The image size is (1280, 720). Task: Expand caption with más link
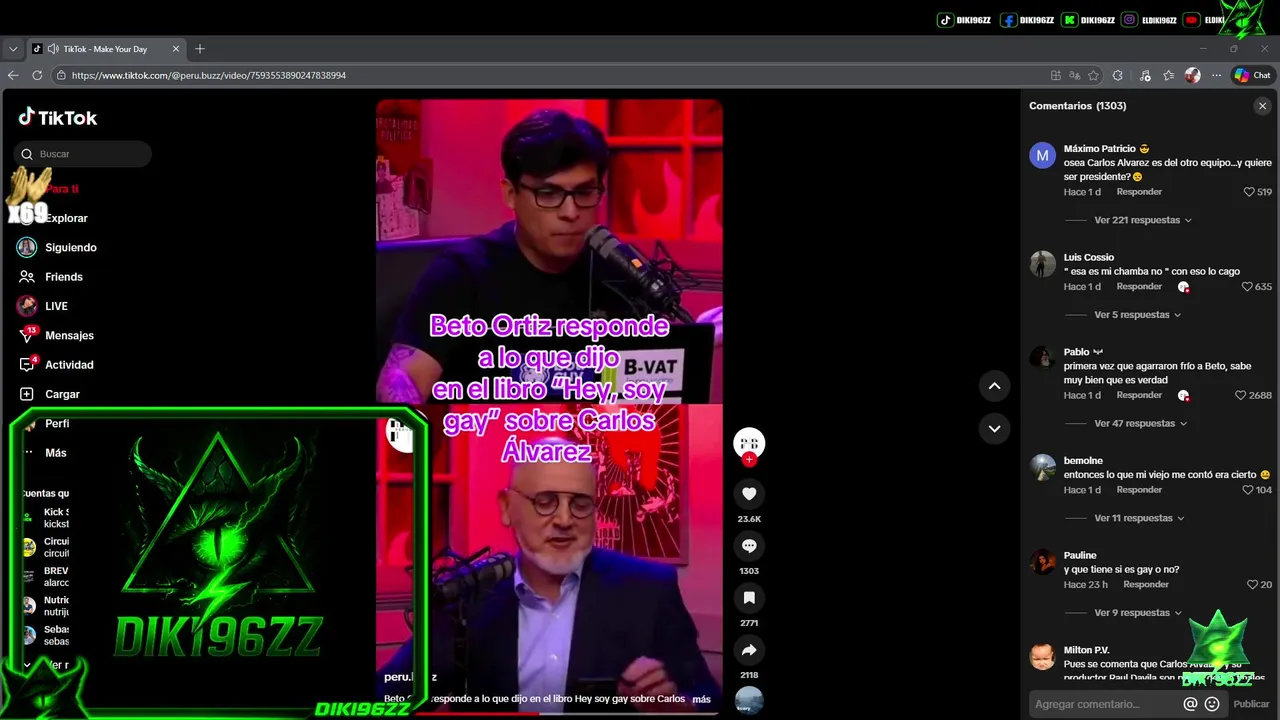701,699
